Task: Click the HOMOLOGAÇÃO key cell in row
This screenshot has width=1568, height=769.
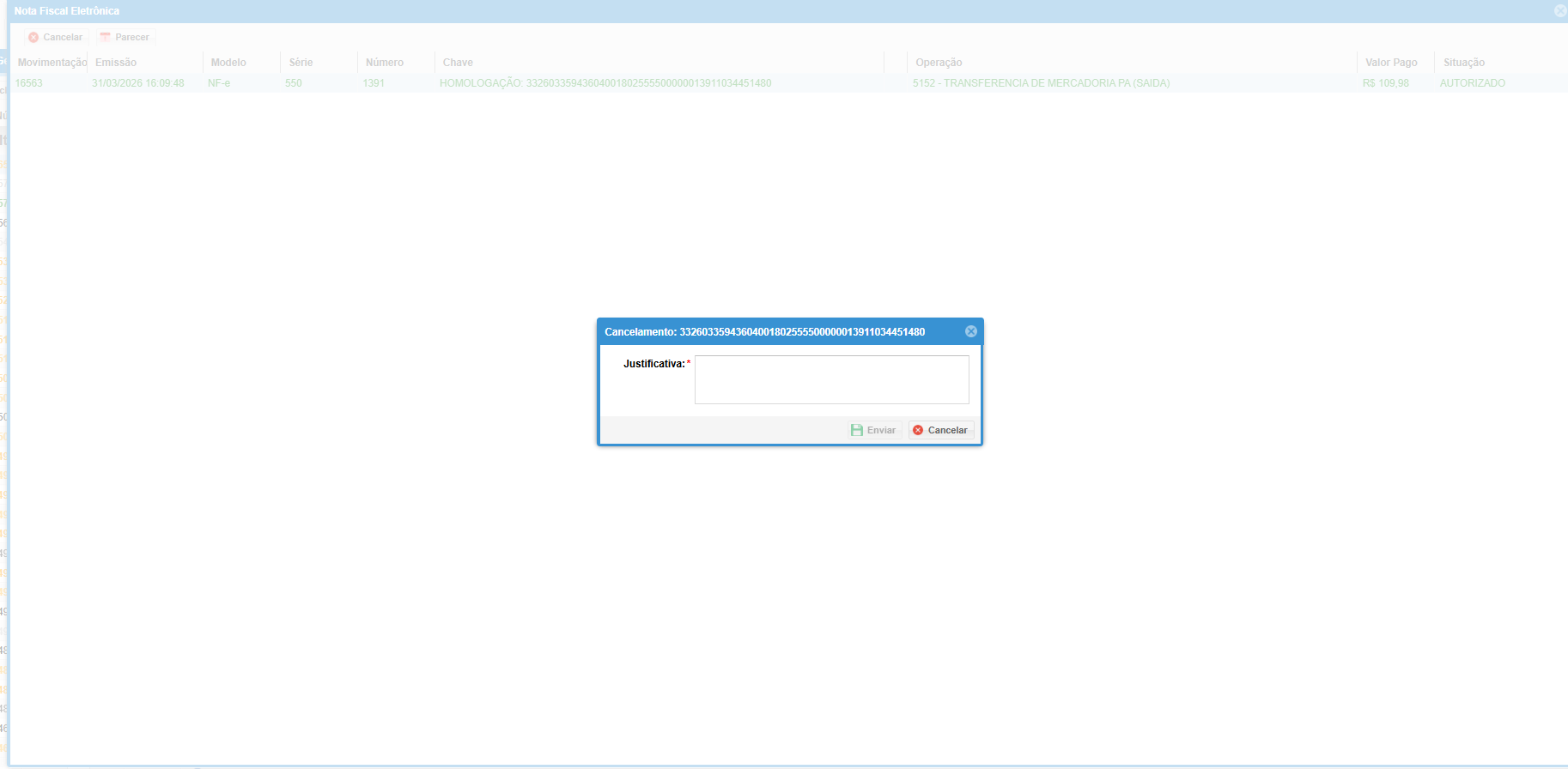Action: (605, 83)
